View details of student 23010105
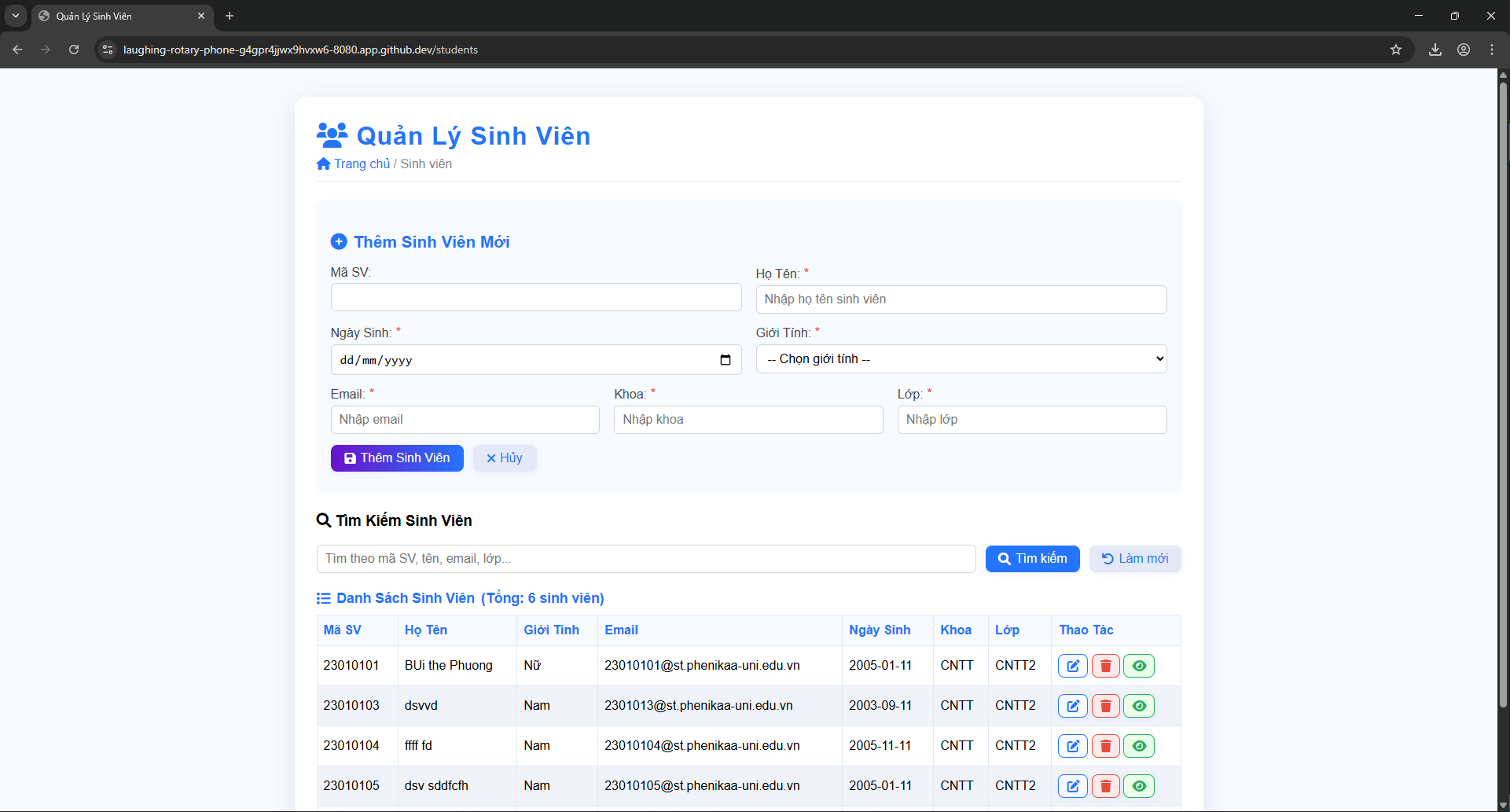Image resolution: width=1510 pixels, height=812 pixels. tap(1139, 786)
